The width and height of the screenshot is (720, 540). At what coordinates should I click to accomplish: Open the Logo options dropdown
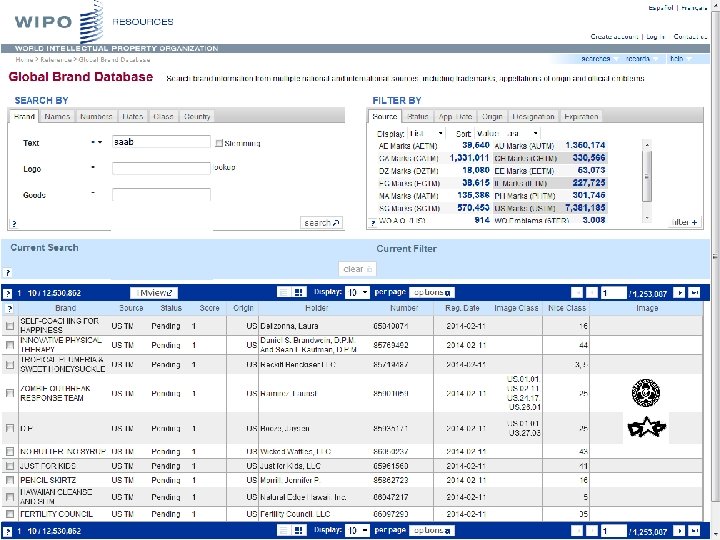93,168
